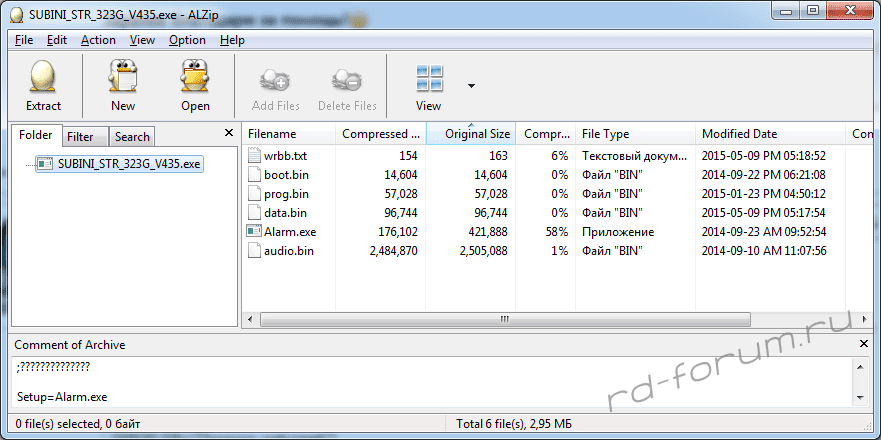The height and width of the screenshot is (440, 881).
Task: Click the Open archive toolbar icon
Action: 195,77
